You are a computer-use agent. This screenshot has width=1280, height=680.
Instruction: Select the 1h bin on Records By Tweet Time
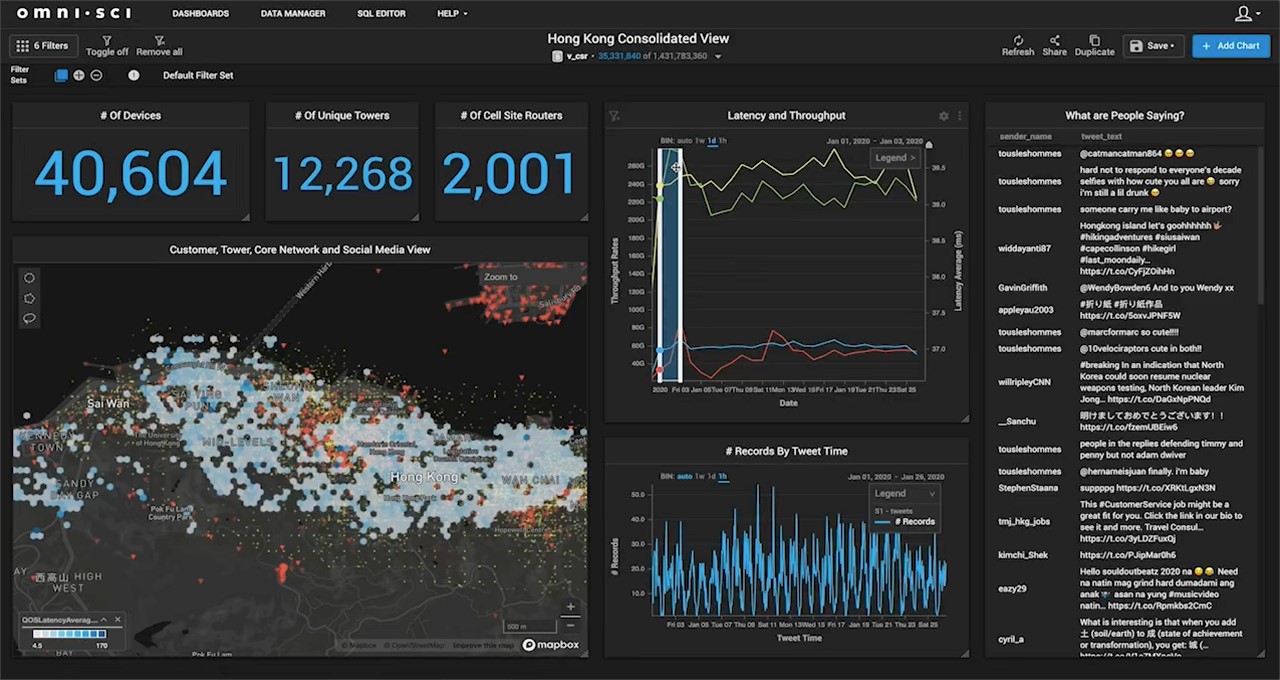(x=724, y=478)
